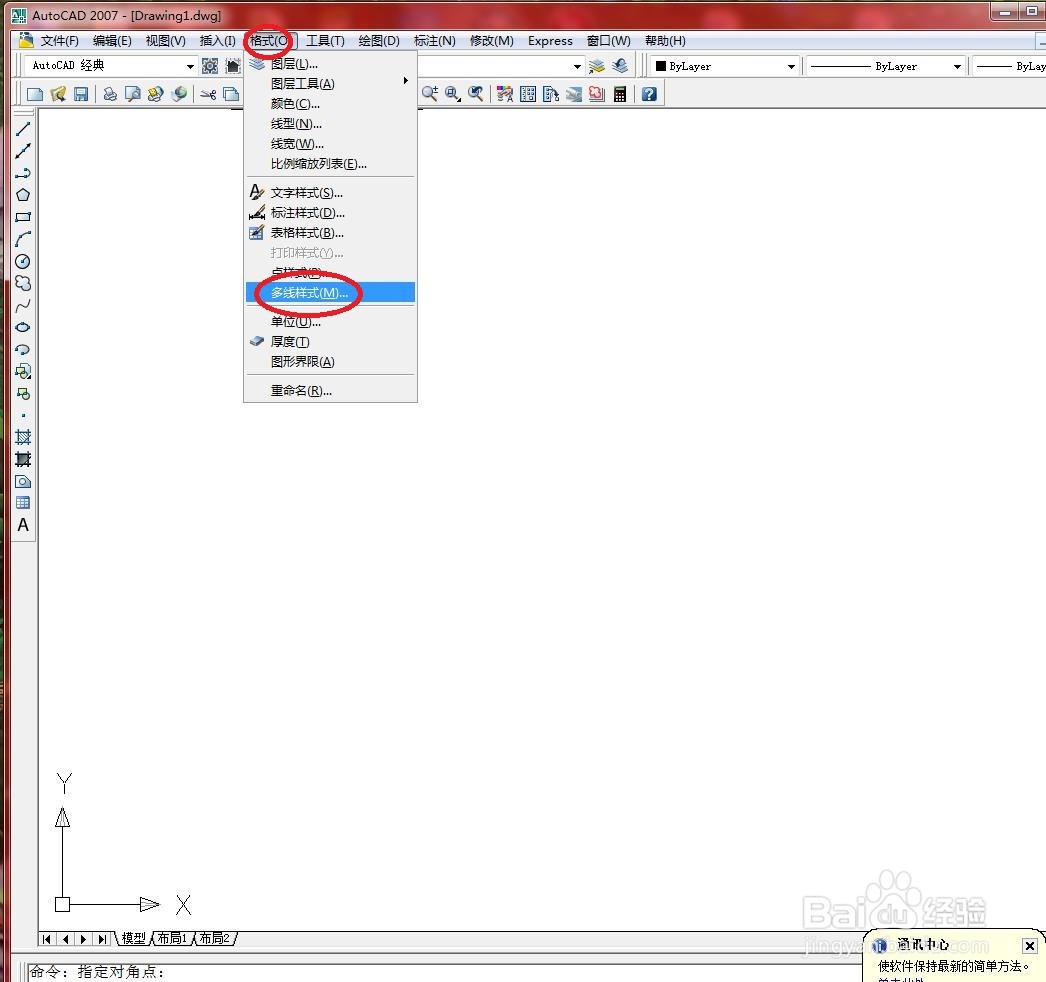Open the DesignCenter icon
The width and height of the screenshot is (1046, 982).
click(528, 94)
